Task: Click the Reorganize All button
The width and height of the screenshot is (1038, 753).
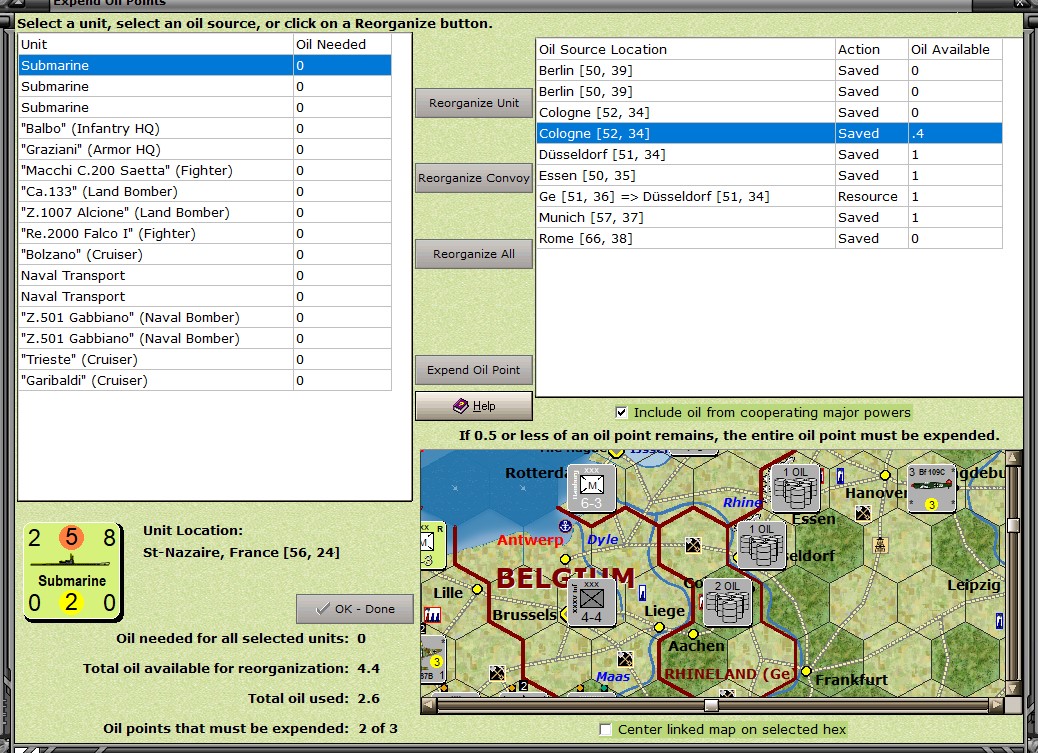Action: [x=473, y=254]
